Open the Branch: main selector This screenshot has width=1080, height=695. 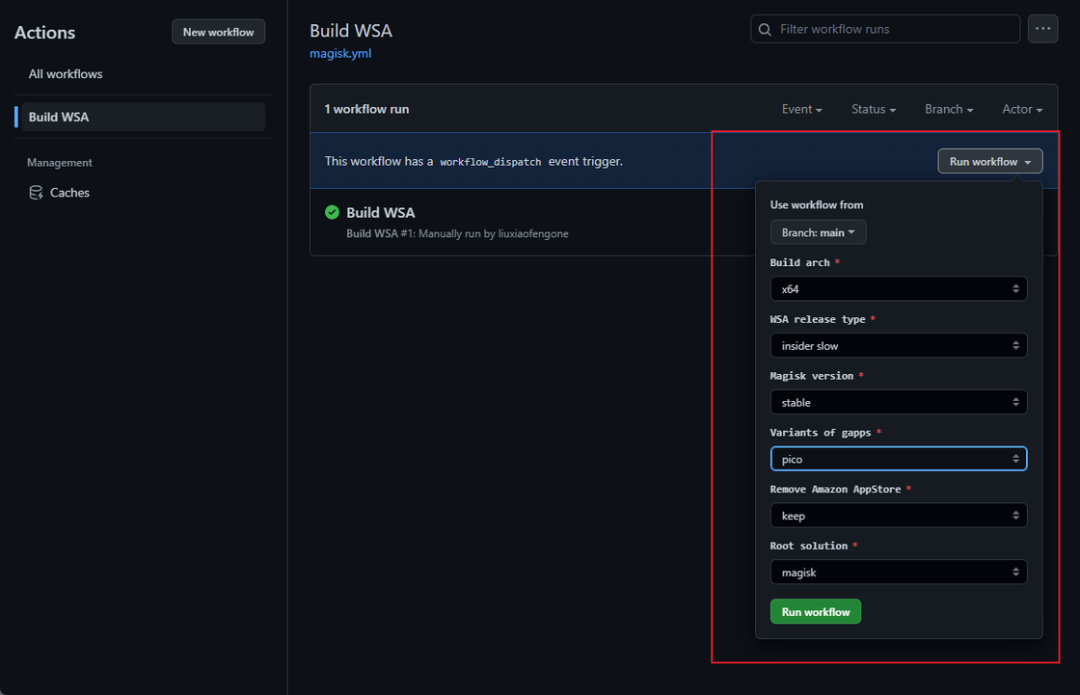tap(818, 233)
